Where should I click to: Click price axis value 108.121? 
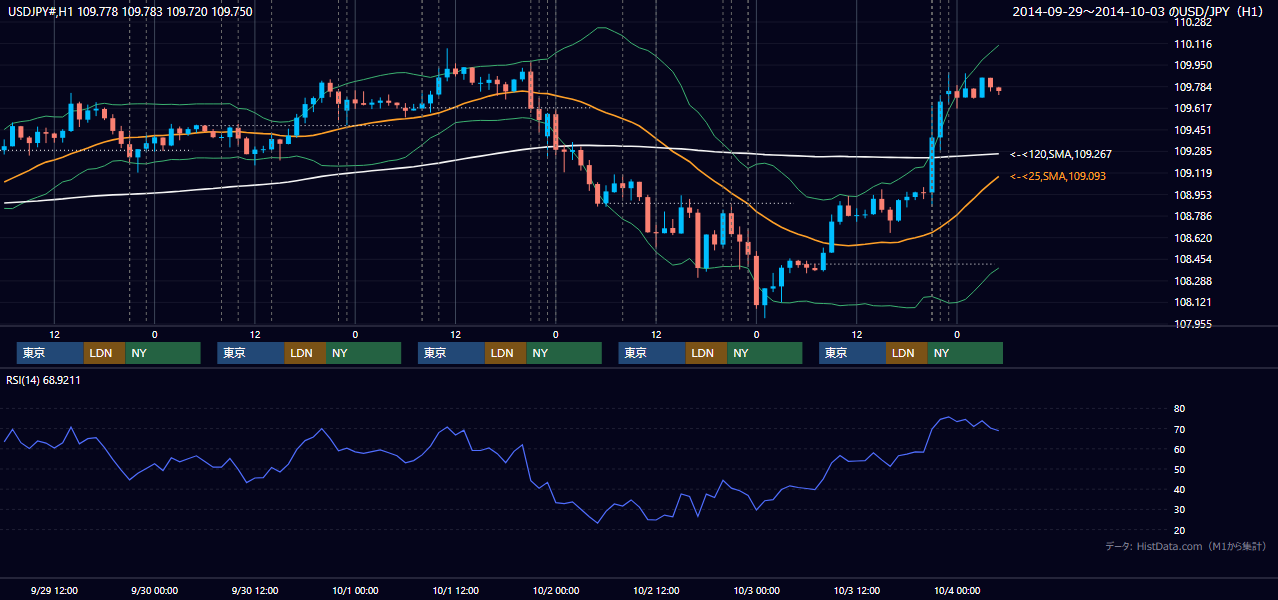1195,302
